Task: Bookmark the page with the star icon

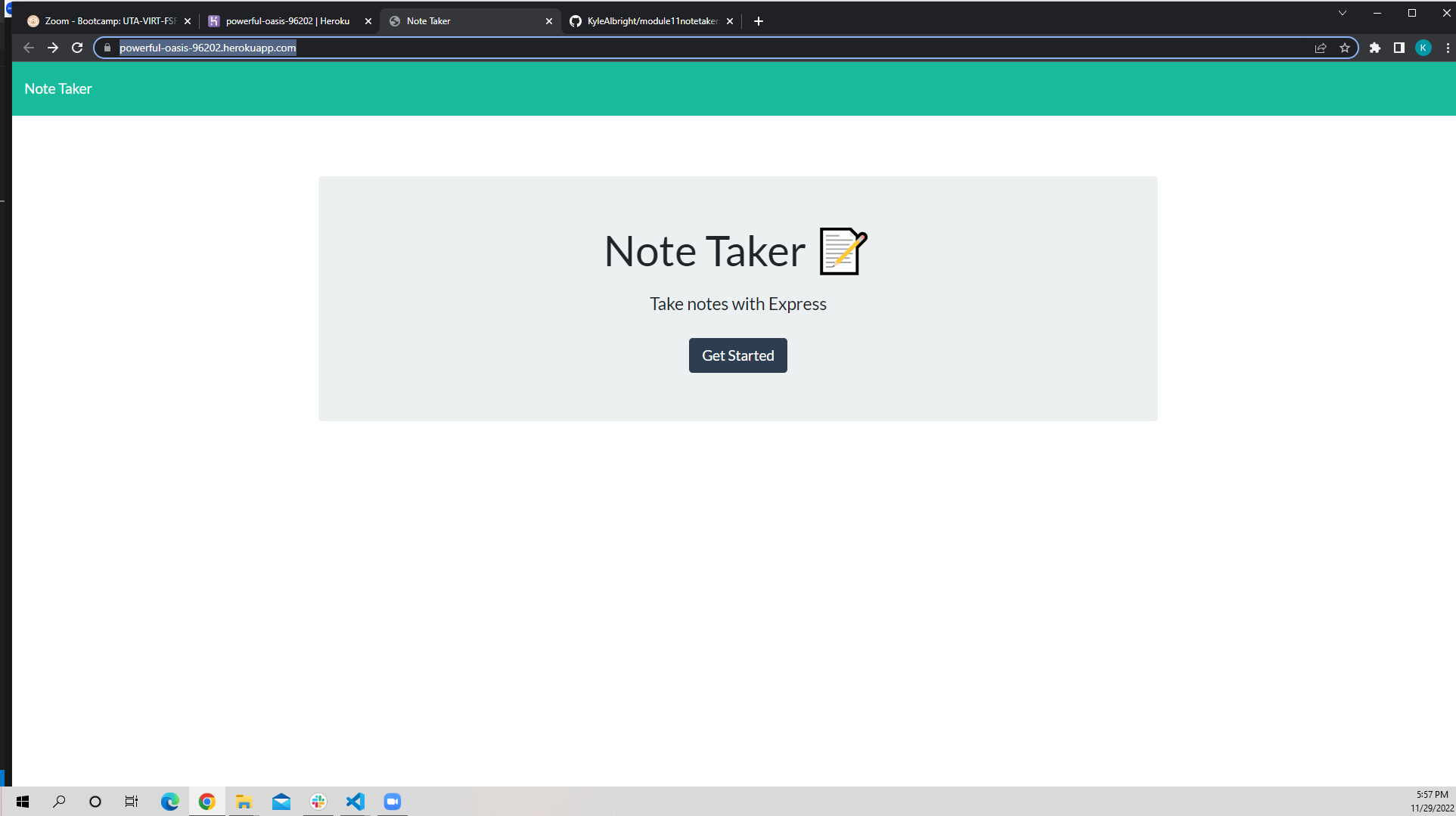Action: click(x=1346, y=48)
